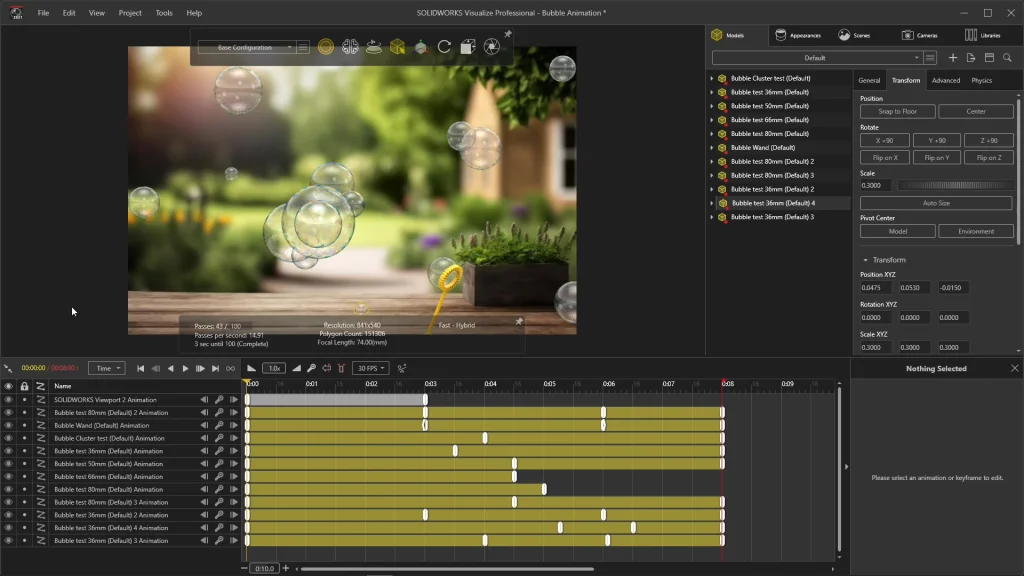Click the magnifier search icon in Models panel

pyautogui.click(x=1007, y=58)
